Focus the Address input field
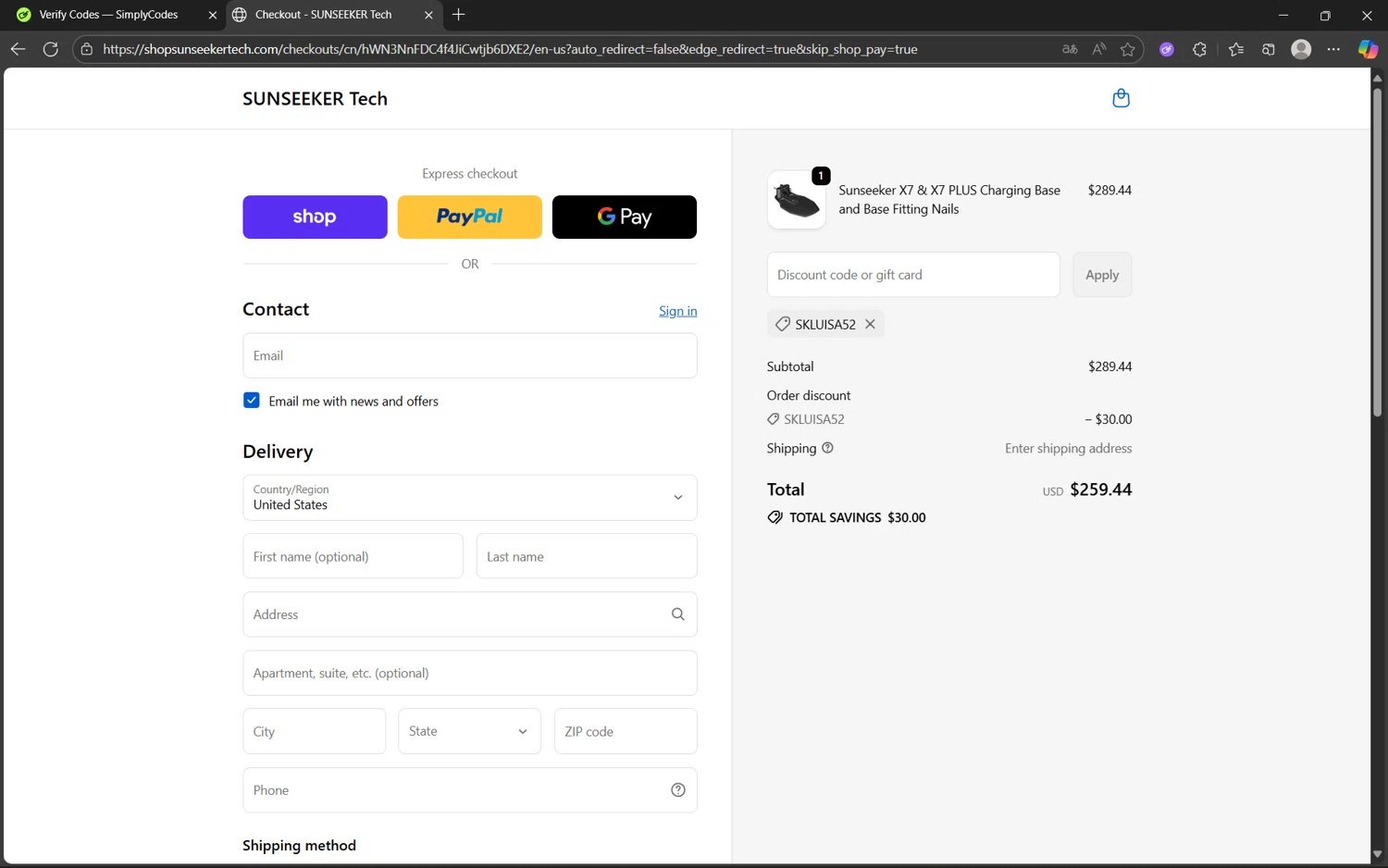Screen dimensions: 1388x868 [x=470, y=614]
